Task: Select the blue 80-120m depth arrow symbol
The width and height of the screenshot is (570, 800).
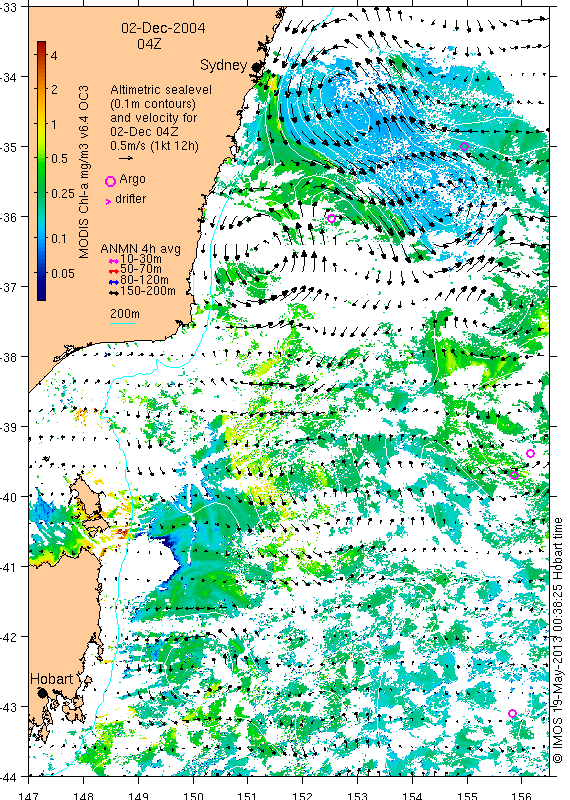Action: click(114, 282)
